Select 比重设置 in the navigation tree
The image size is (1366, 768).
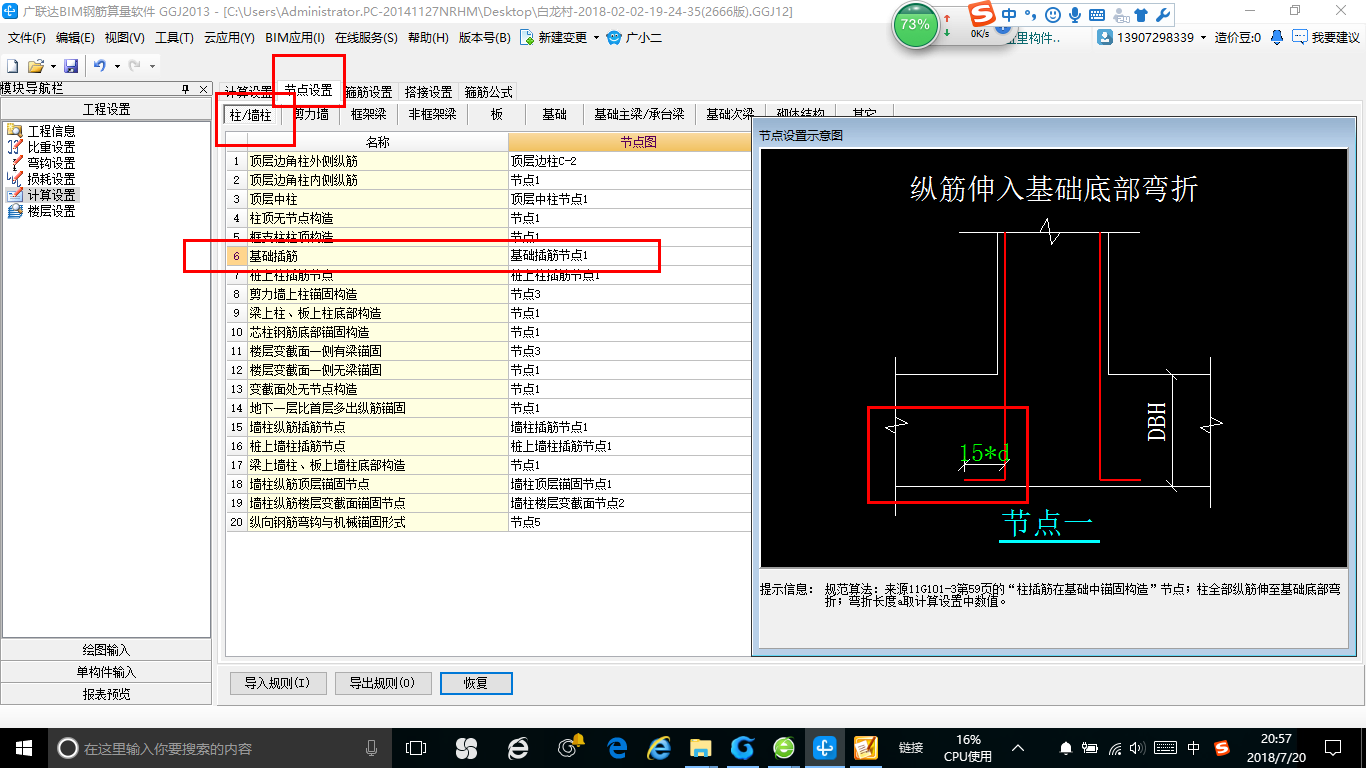pos(51,147)
